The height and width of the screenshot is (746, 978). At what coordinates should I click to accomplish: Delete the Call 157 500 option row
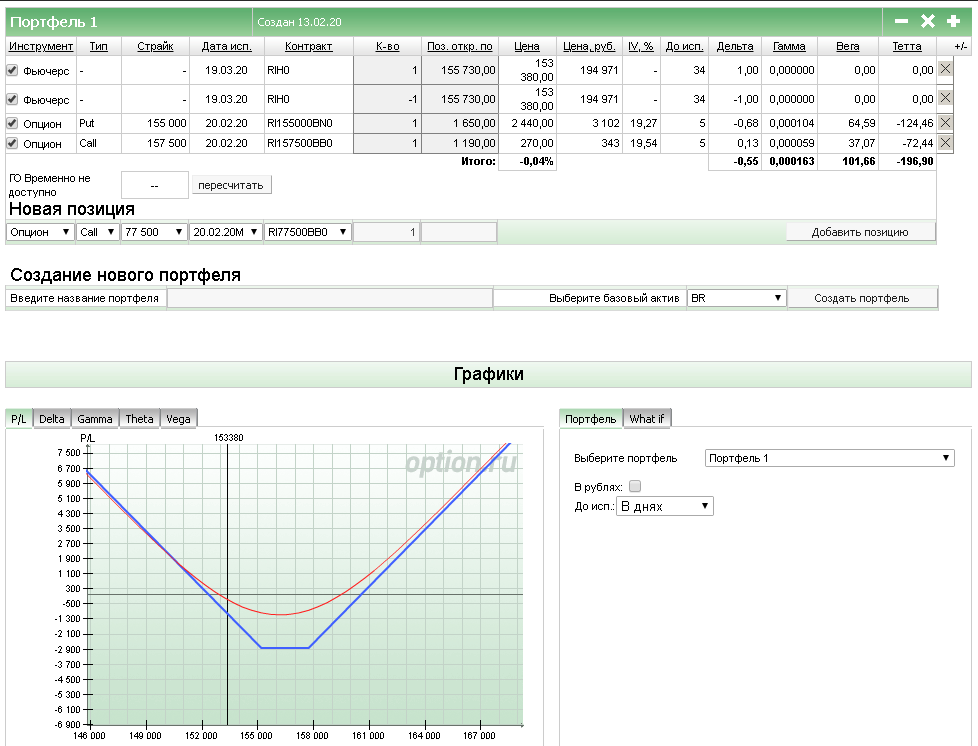(945, 143)
